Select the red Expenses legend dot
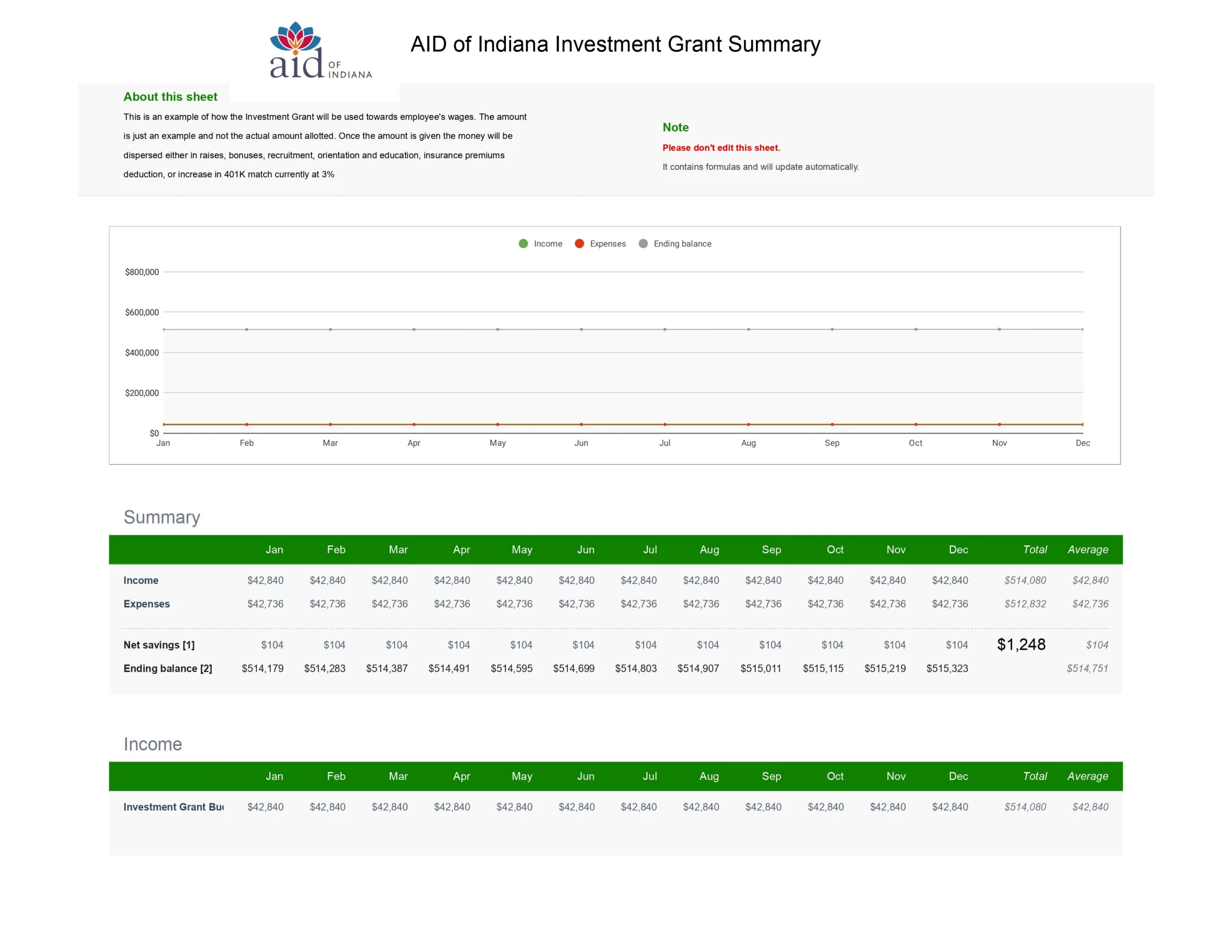The width and height of the screenshot is (1232, 952). pos(579,244)
